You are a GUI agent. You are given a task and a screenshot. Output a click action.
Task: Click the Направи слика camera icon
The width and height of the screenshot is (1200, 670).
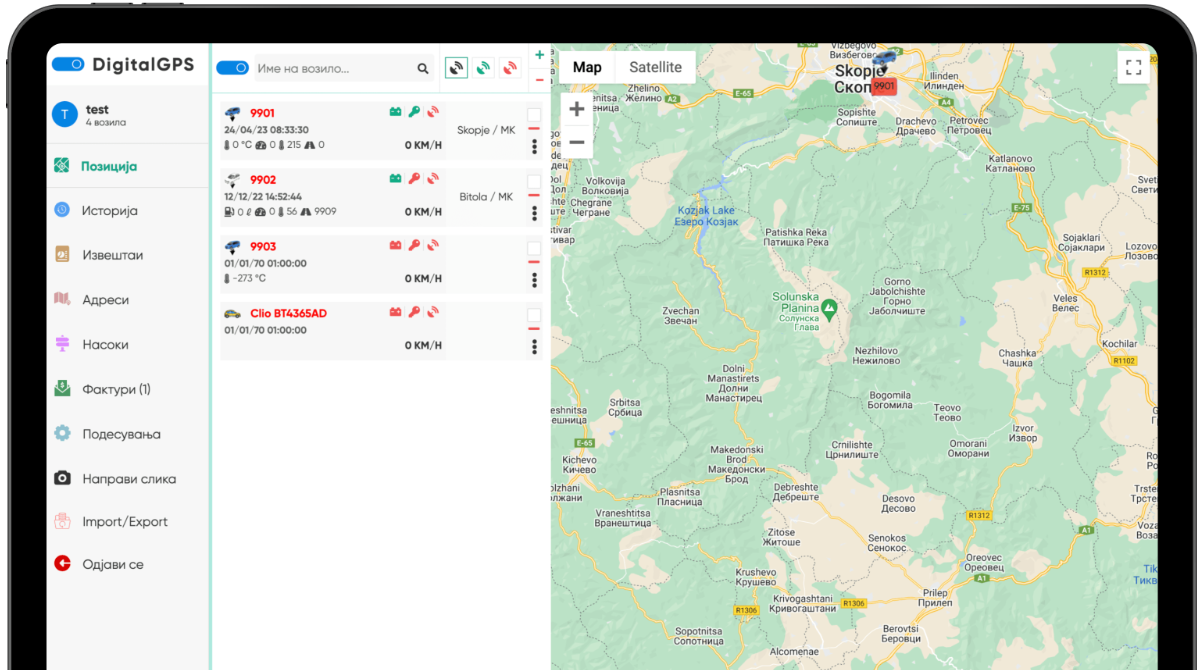pyautogui.click(x=62, y=478)
